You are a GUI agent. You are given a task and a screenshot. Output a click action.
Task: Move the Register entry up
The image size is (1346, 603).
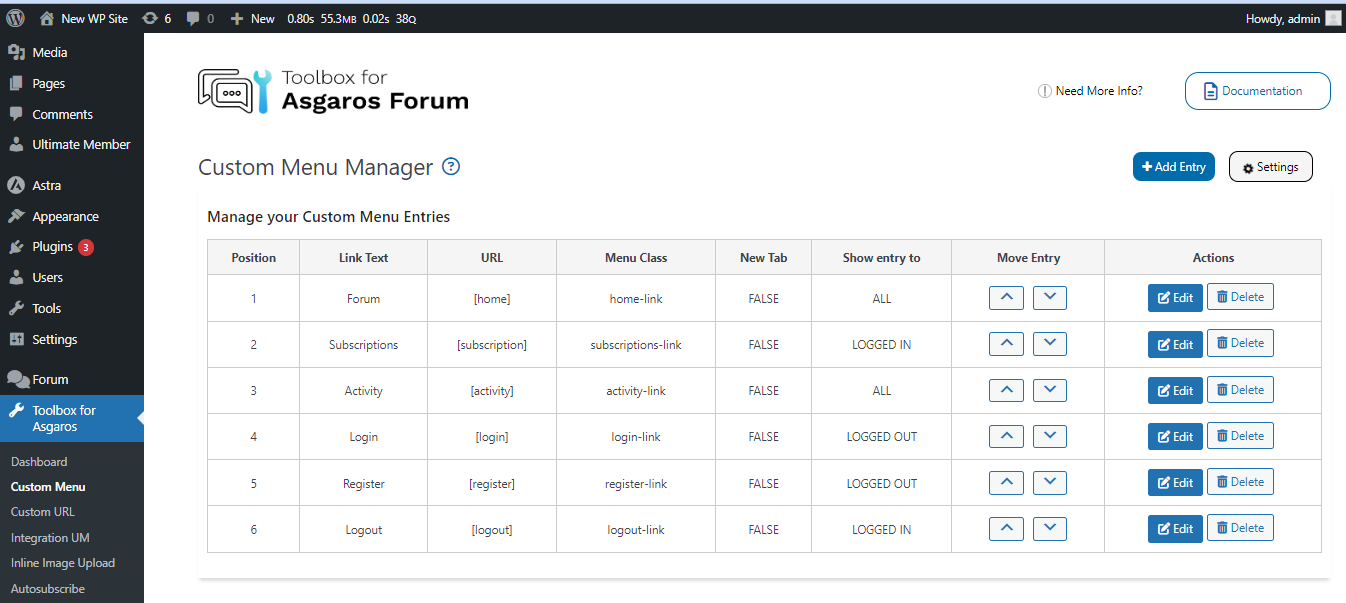point(1006,482)
